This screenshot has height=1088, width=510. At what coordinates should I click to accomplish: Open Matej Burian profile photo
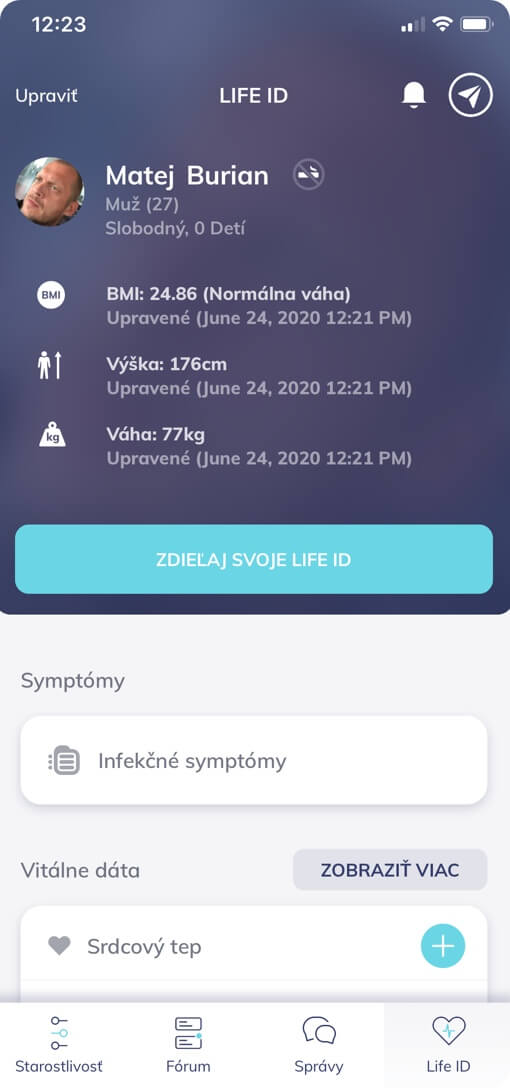(x=49, y=192)
